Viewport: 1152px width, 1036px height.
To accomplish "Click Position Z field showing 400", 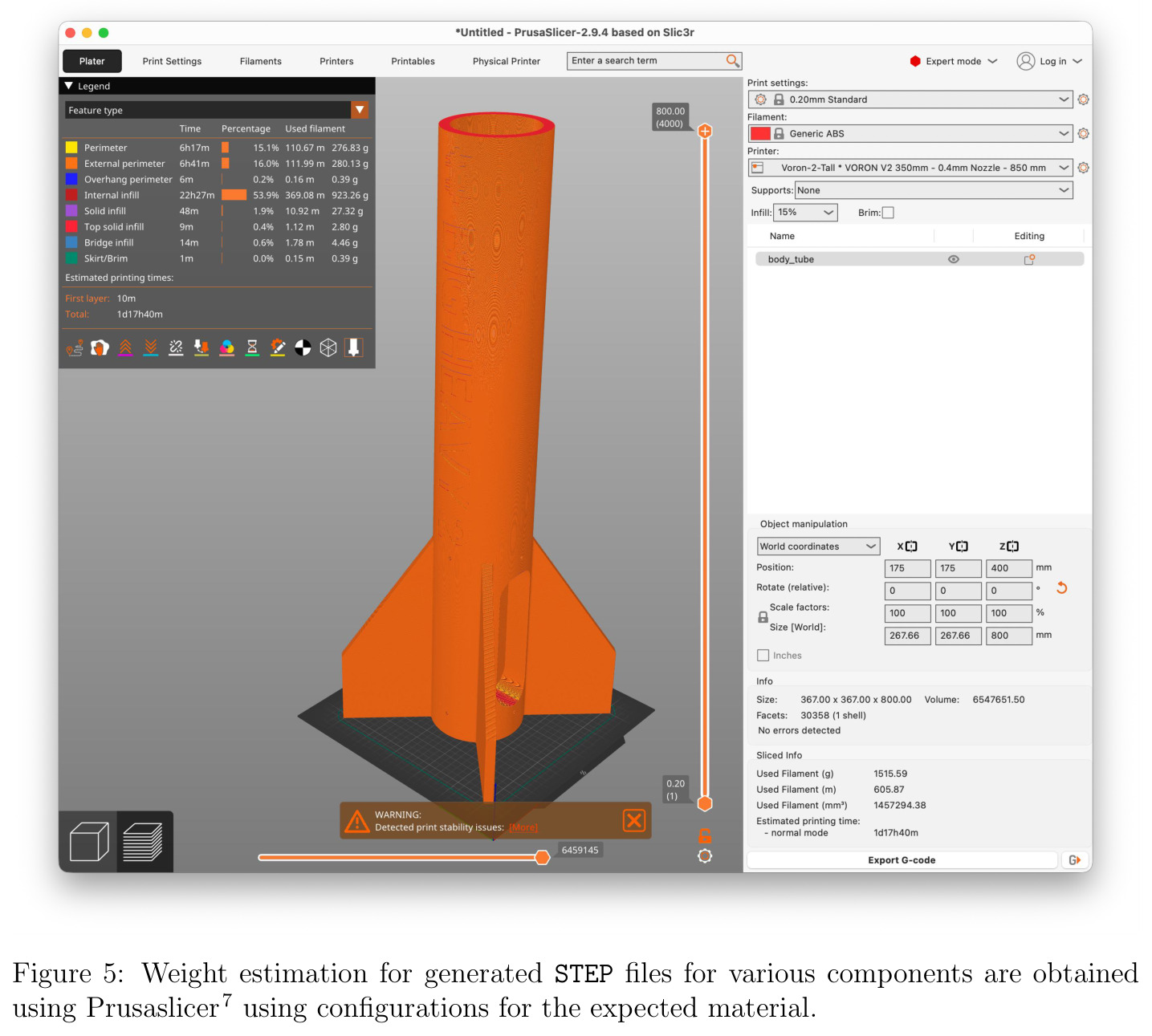I will coord(1009,568).
